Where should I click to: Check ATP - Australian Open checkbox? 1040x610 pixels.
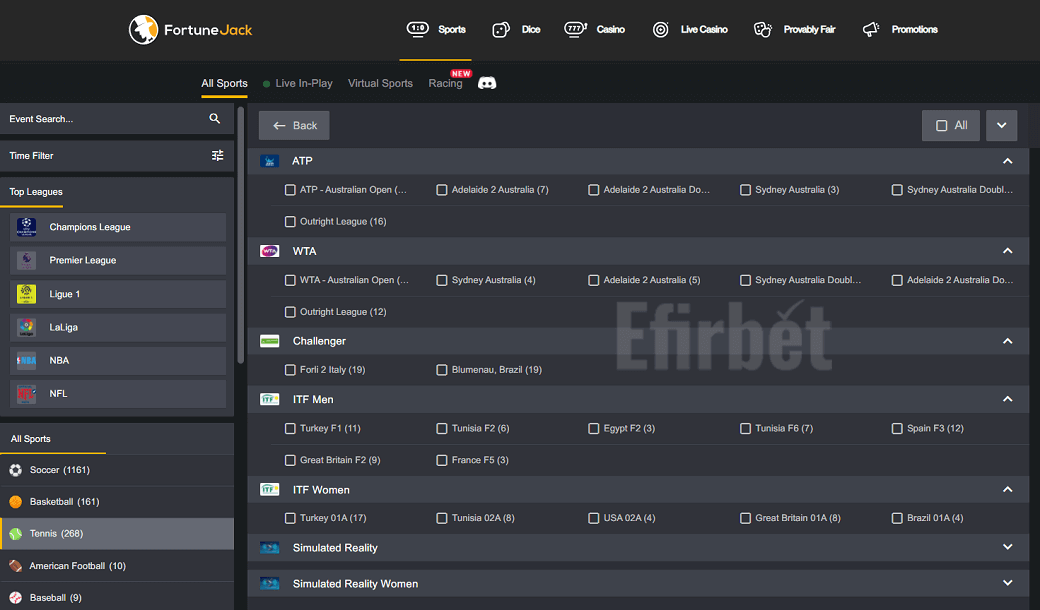click(290, 190)
